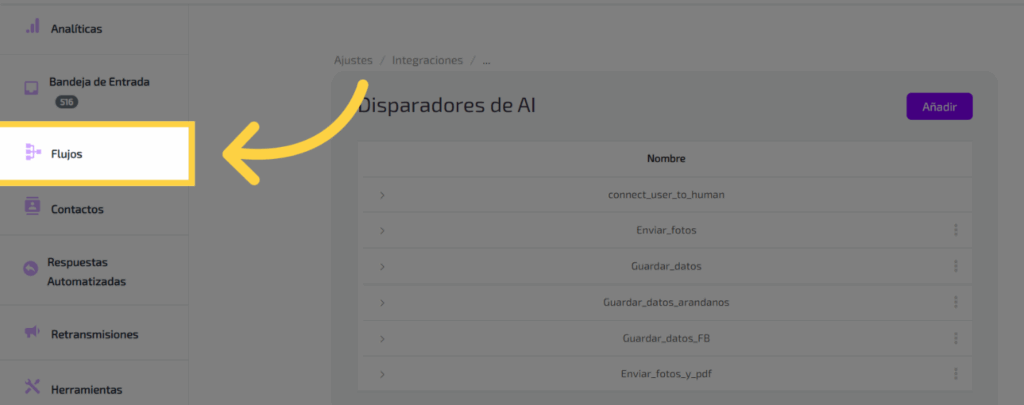Viewport: 1024px width, 405px height.
Task: Click the Integraciones breadcrumb link
Action: pos(427,60)
